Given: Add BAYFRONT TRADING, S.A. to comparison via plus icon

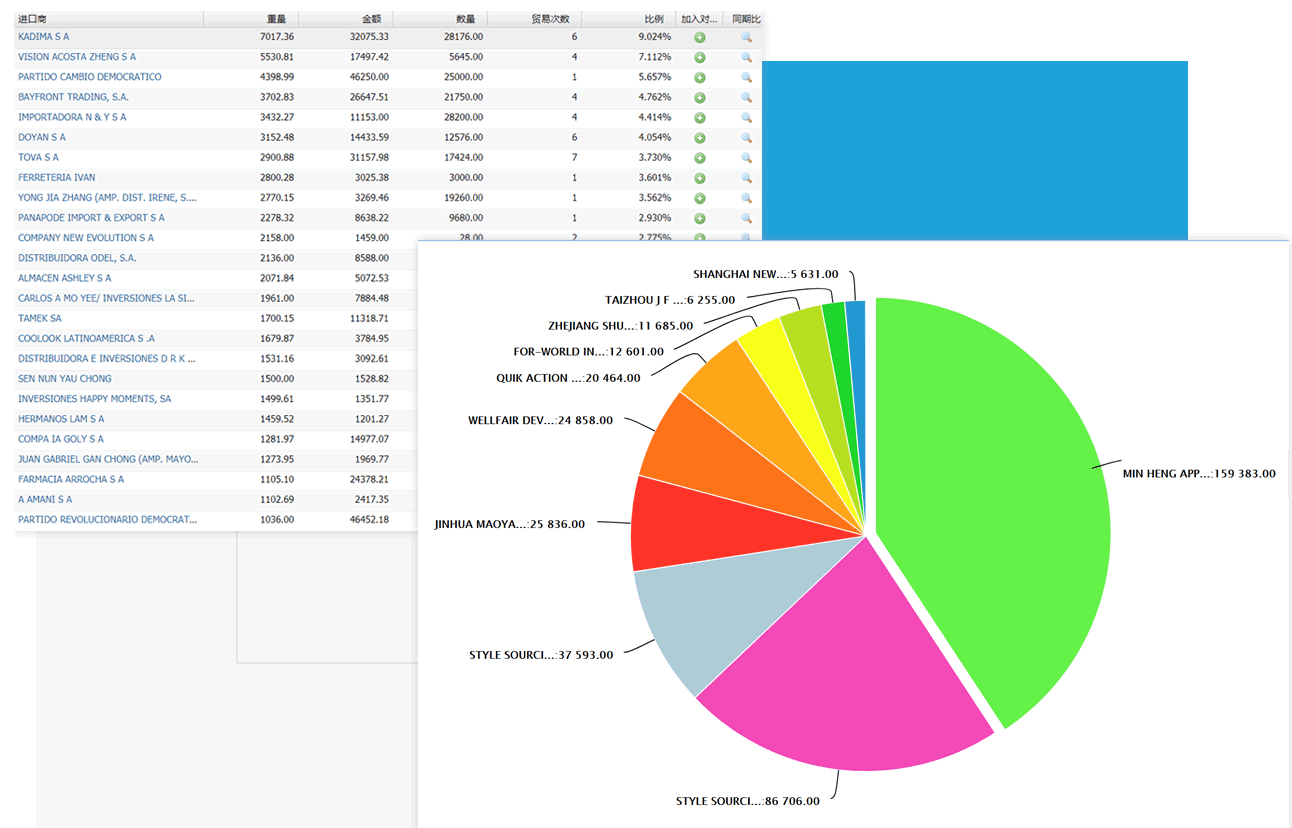Looking at the screenshot, I should [x=700, y=98].
